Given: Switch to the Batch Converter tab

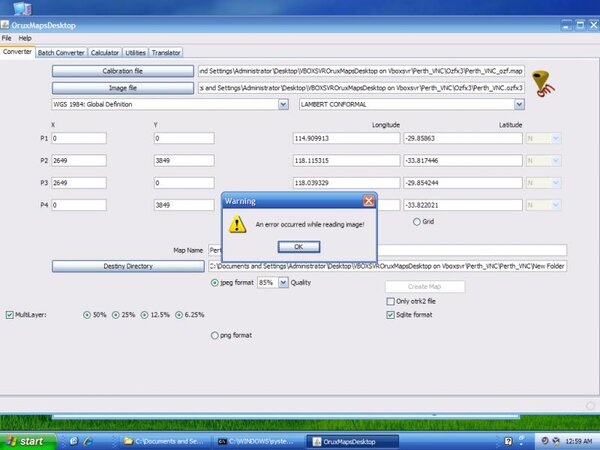Looking at the screenshot, I should [61, 52].
